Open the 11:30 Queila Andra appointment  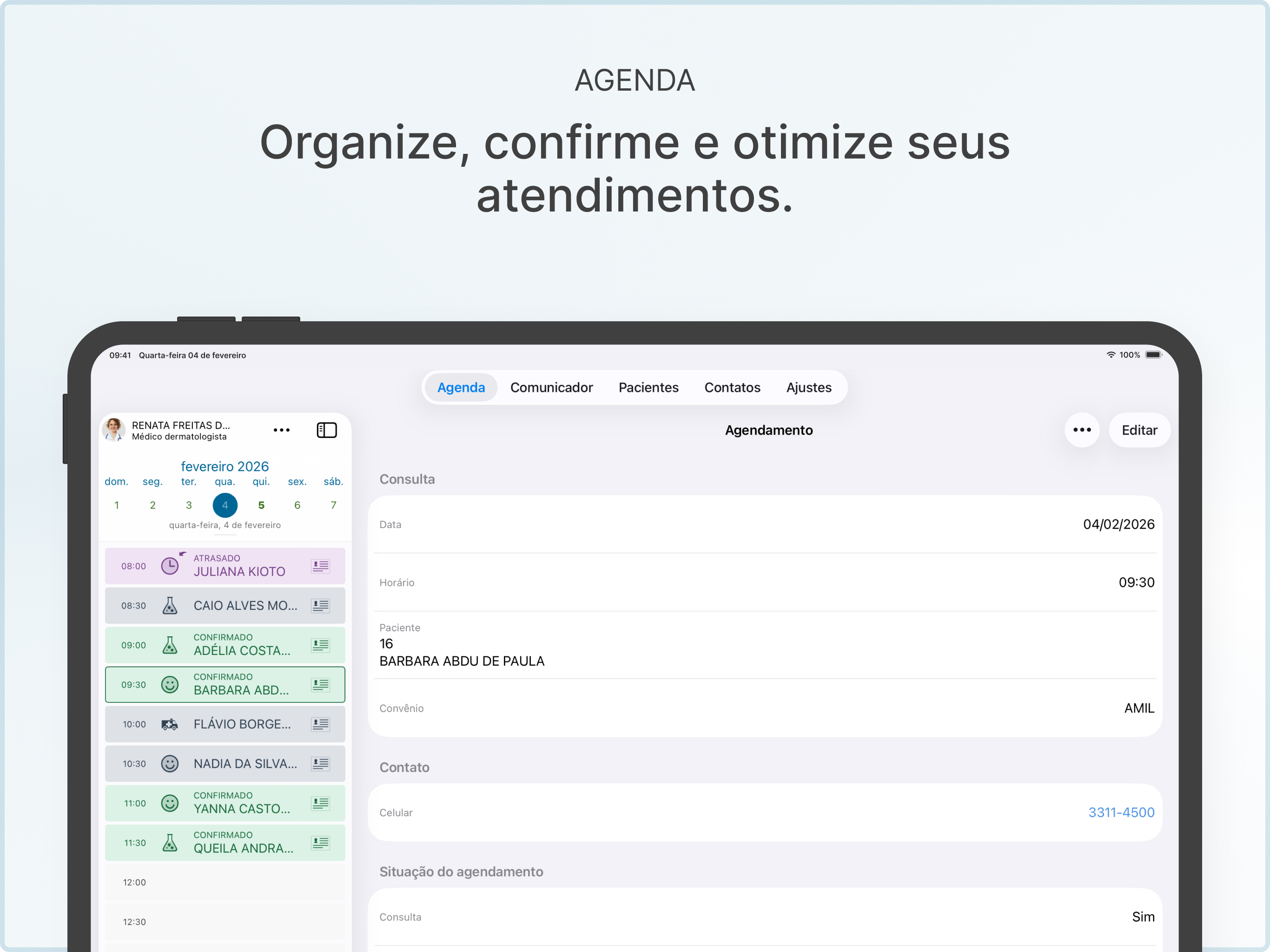225,843
